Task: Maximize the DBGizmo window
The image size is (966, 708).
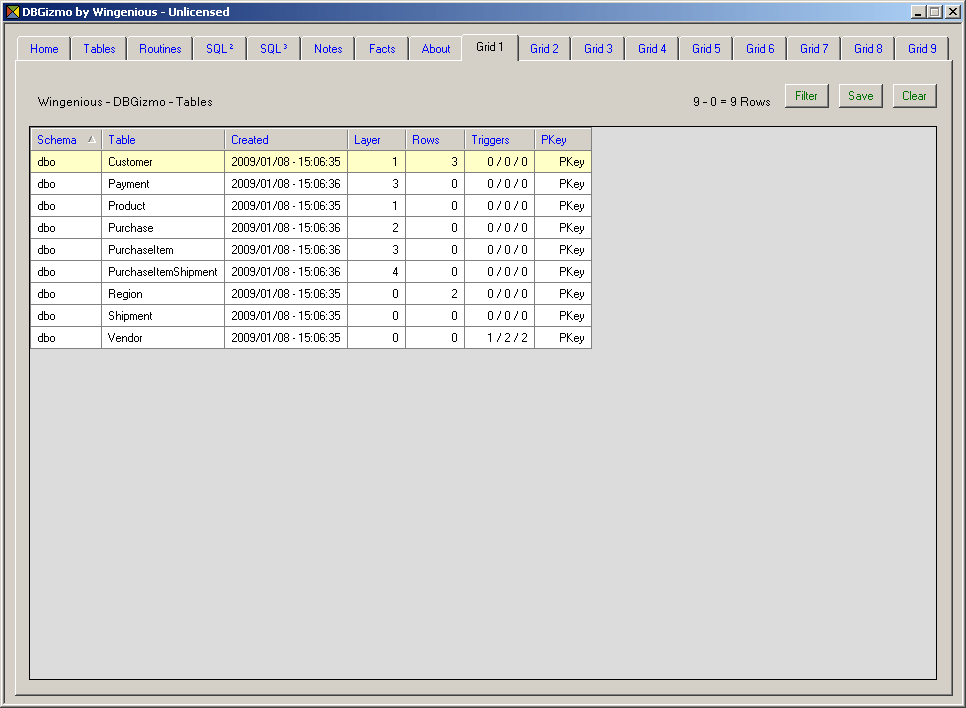Action: tap(935, 12)
